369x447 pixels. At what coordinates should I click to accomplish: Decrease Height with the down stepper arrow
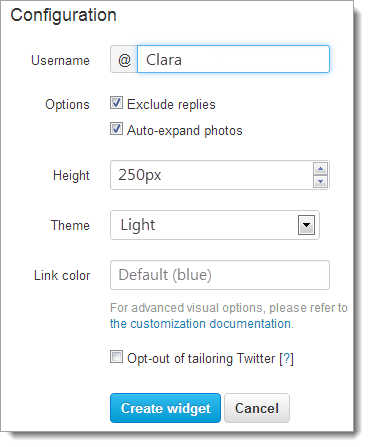point(320,181)
